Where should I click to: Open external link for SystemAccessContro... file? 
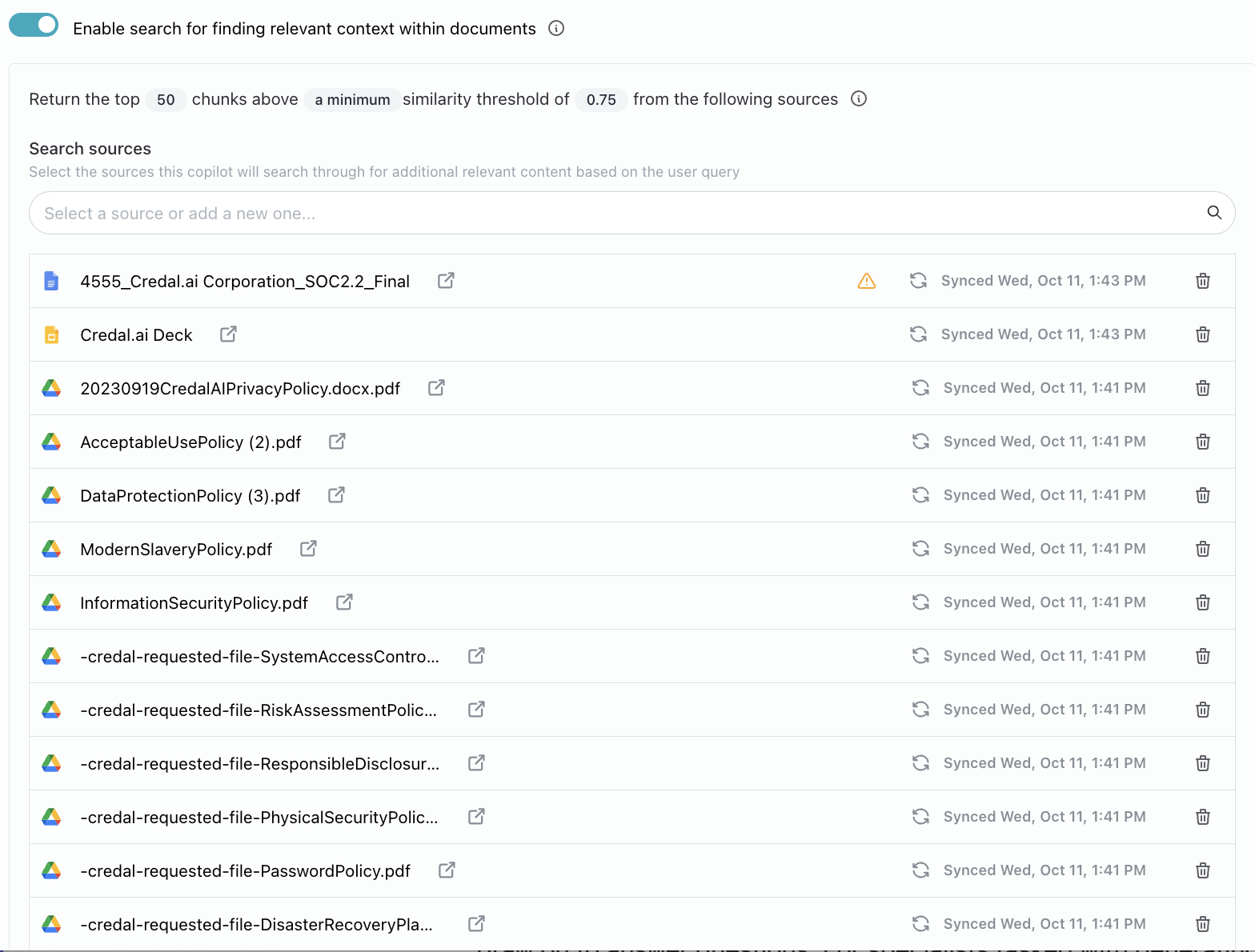click(x=476, y=656)
